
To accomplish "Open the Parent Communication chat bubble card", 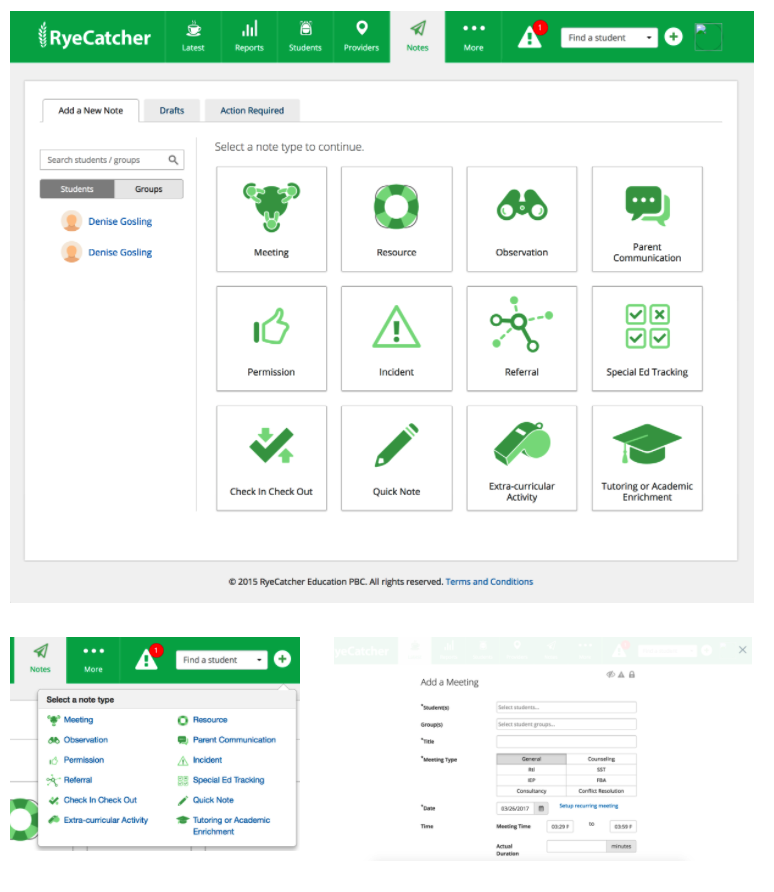I will [647, 219].
